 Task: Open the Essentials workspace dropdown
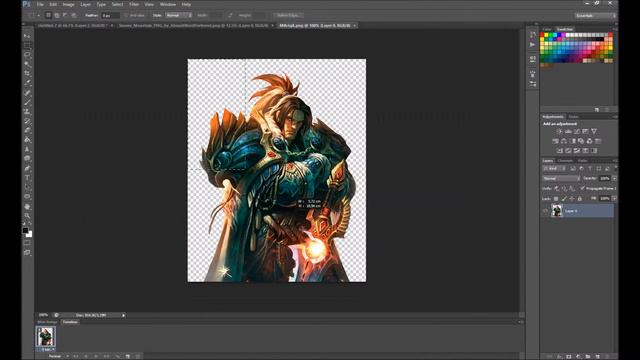point(595,16)
